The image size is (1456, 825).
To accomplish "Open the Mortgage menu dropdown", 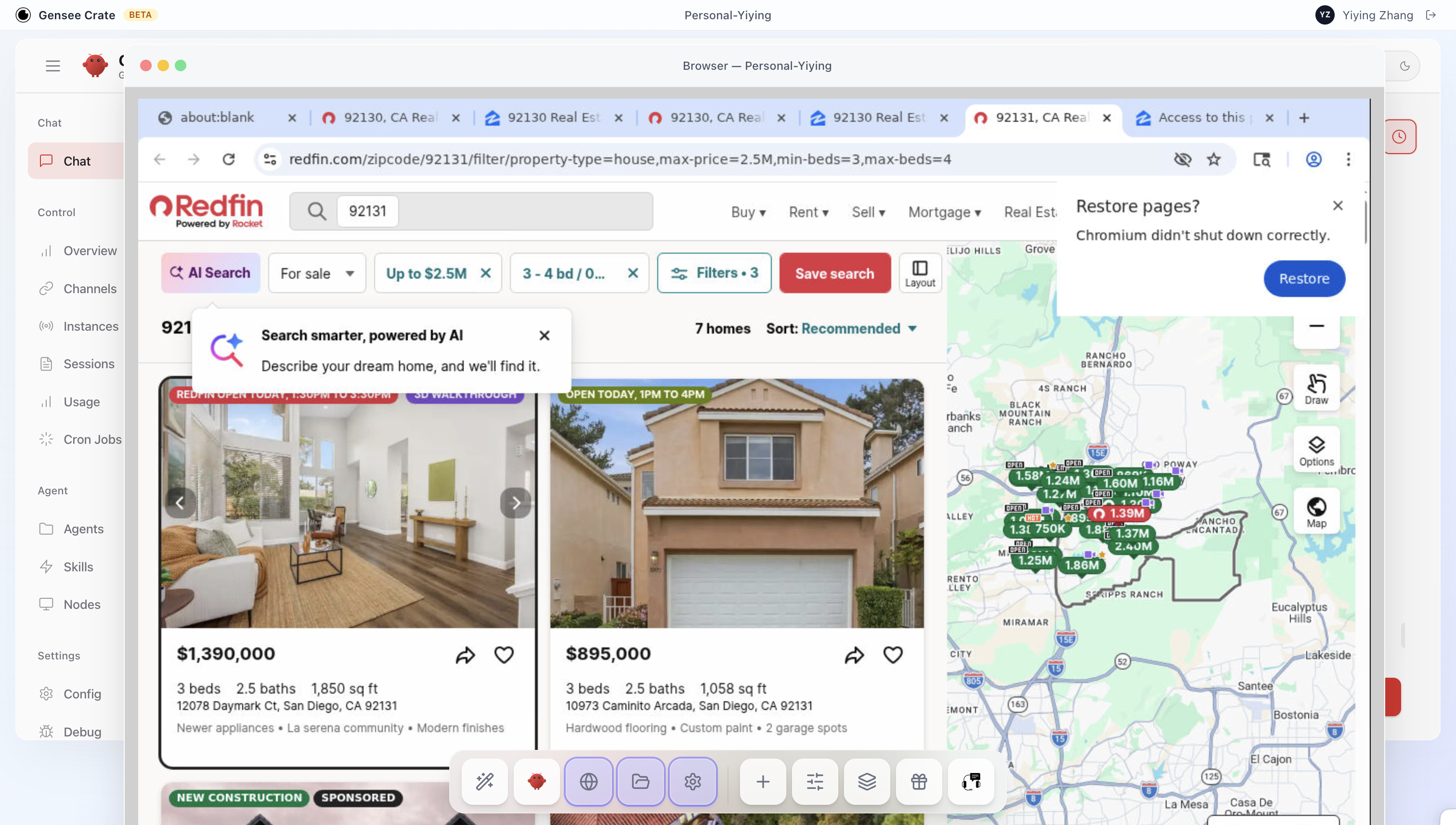I will pos(944,212).
